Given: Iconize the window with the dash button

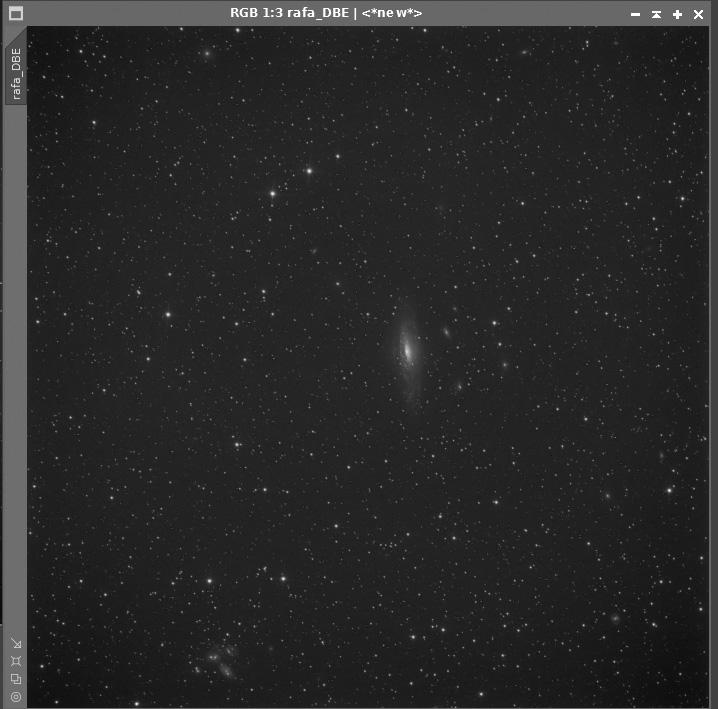Looking at the screenshot, I should [x=635, y=15].
